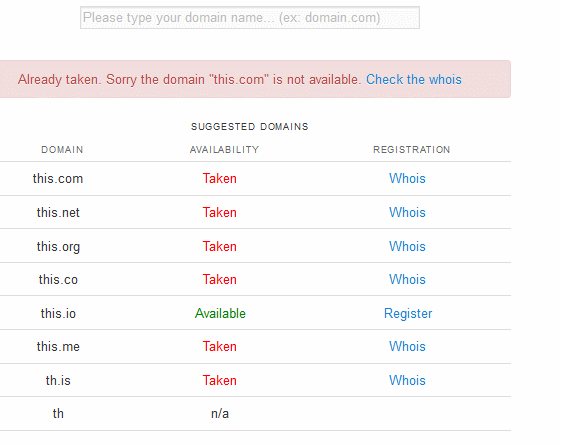Open Whois for this.net
Image resolution: width=561 pixels, height=445 pixels.
click(407, 212)
